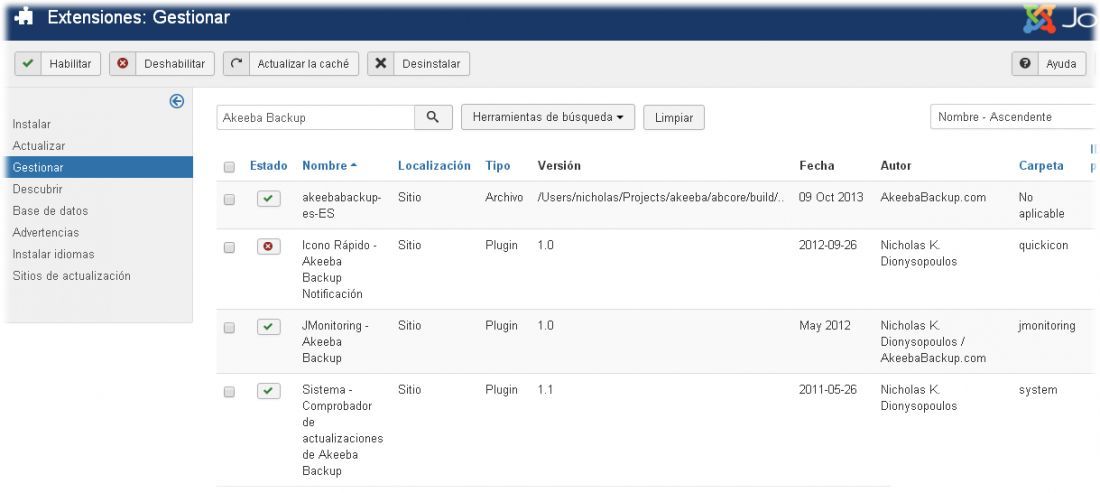1100x493 pixels.
Task: Click the Deshabilitar button
Action: click(x=161, y=64)
